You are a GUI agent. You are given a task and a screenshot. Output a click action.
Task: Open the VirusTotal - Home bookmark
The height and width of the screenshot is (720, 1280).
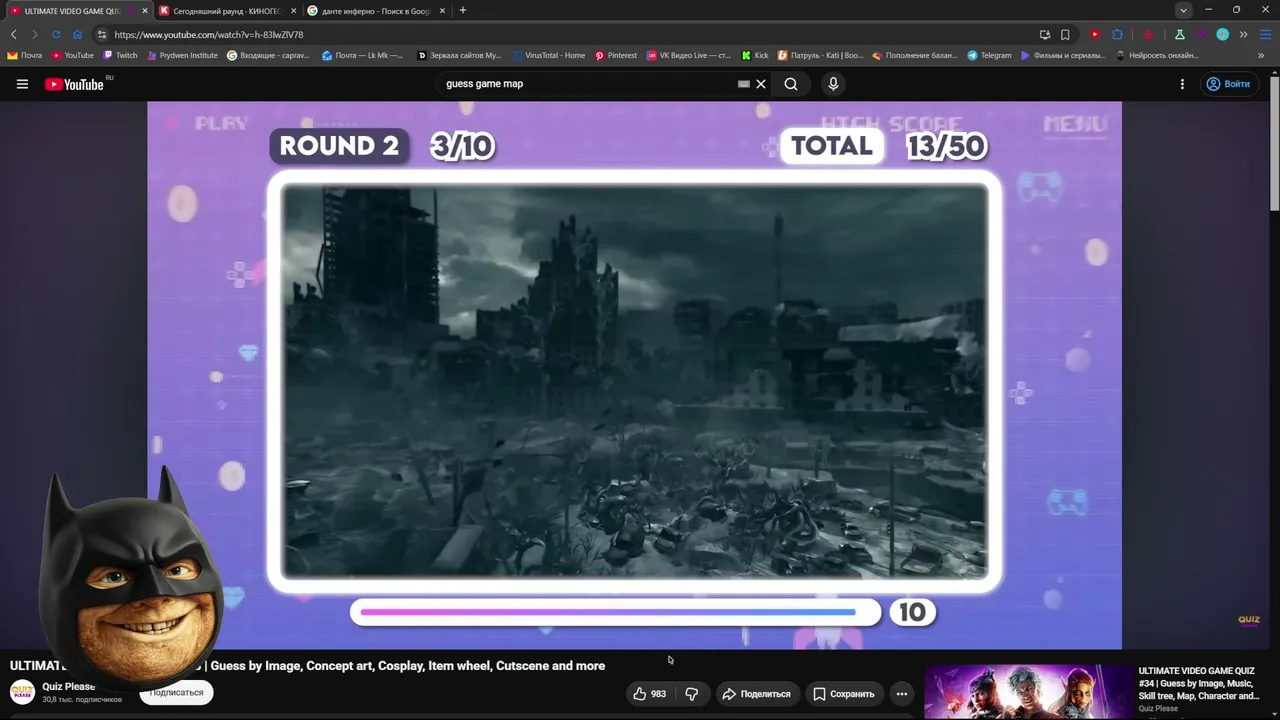click(549, 56)
